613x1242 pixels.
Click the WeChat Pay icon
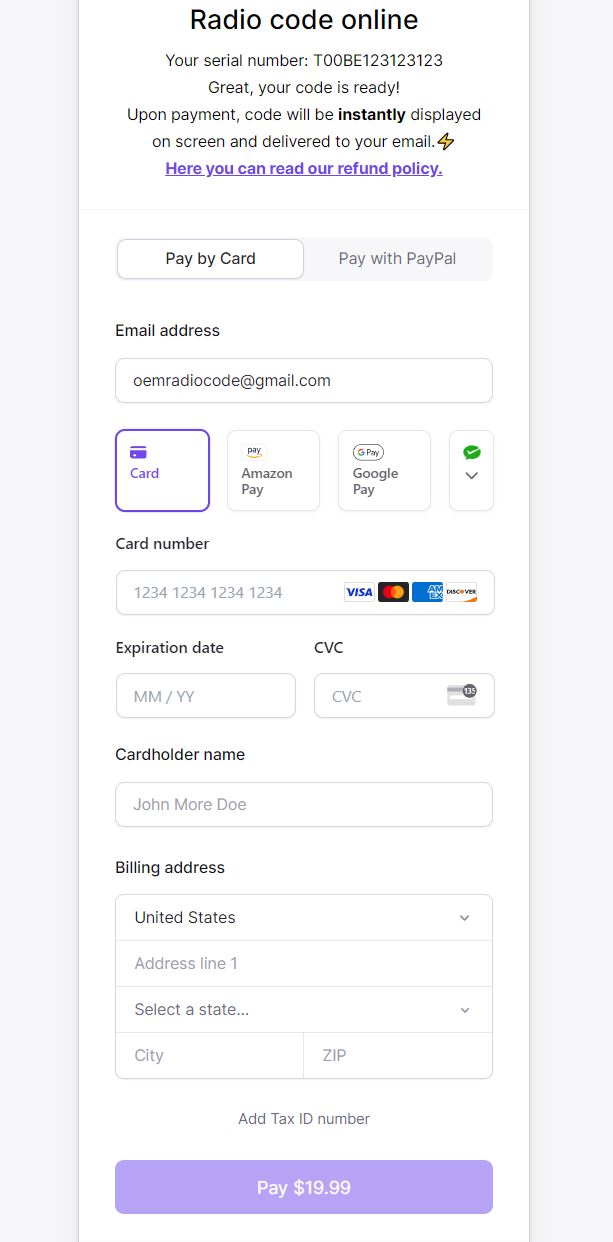(471, 451)
